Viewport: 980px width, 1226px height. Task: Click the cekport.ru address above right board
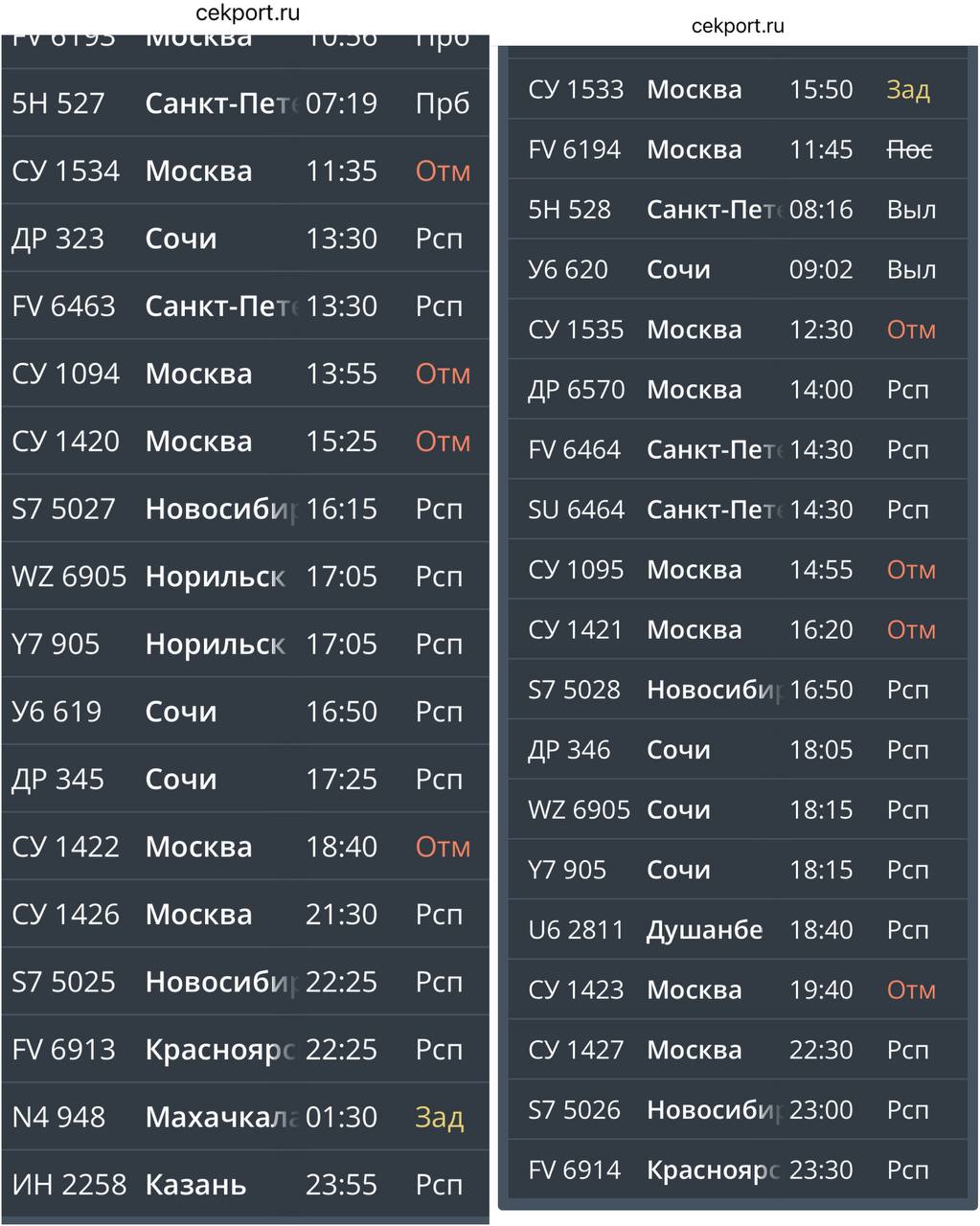click(x=738, y=26)
